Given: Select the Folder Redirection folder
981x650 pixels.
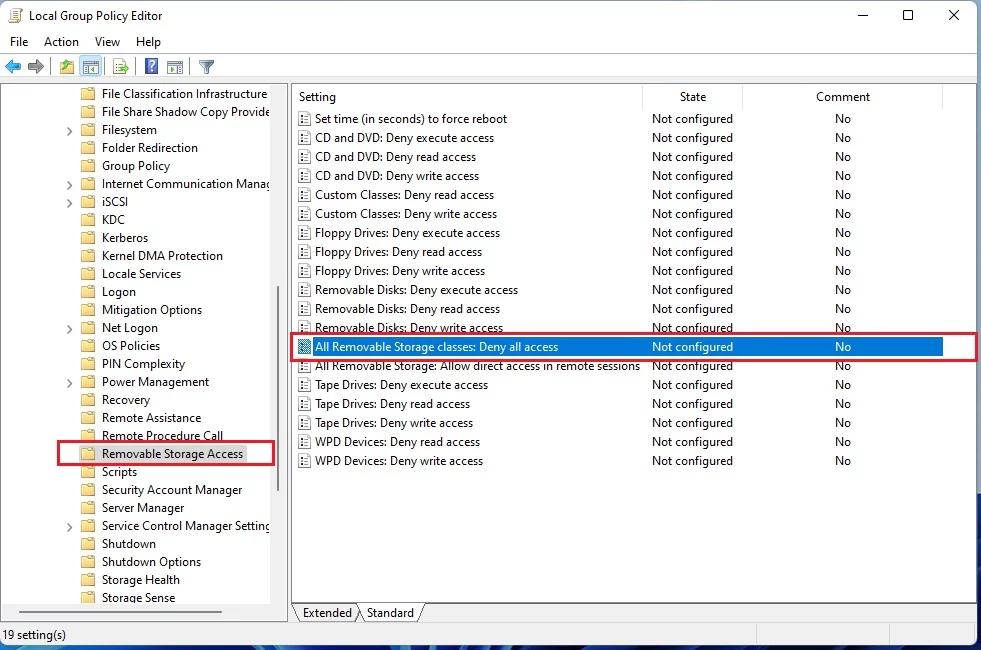Looking at the screenshot, I should pos(150,148).
